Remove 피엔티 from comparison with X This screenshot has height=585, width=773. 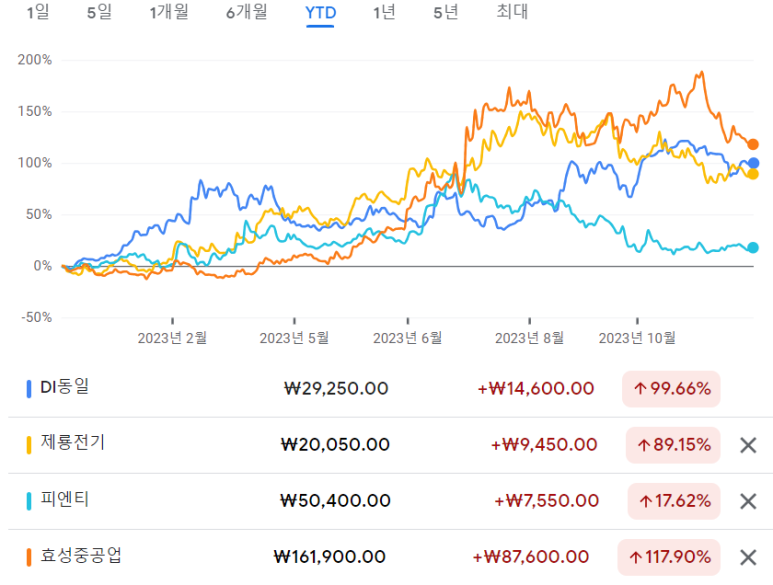coord(748,501)
